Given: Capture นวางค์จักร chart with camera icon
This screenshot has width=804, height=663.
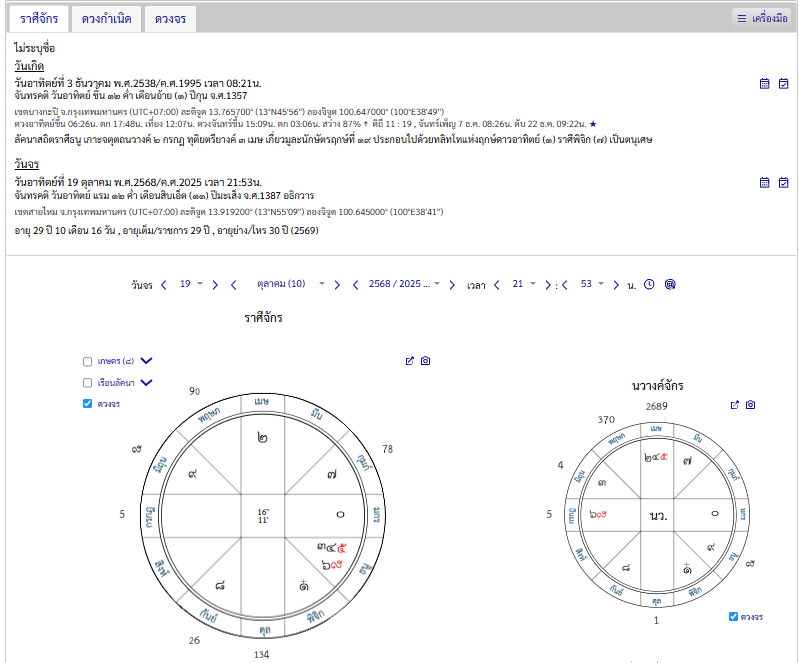Looking at the screenshot, I should (751, 405).
